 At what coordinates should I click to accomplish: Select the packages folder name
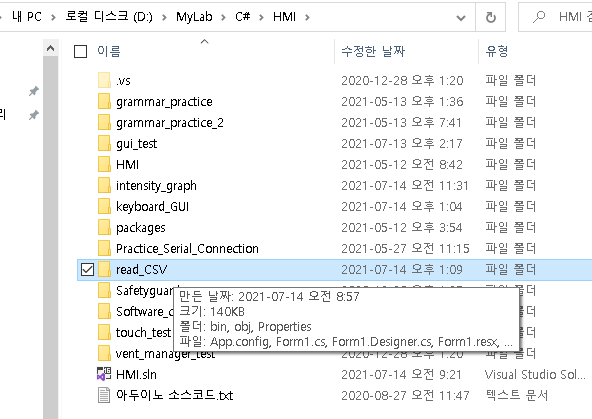140,228
